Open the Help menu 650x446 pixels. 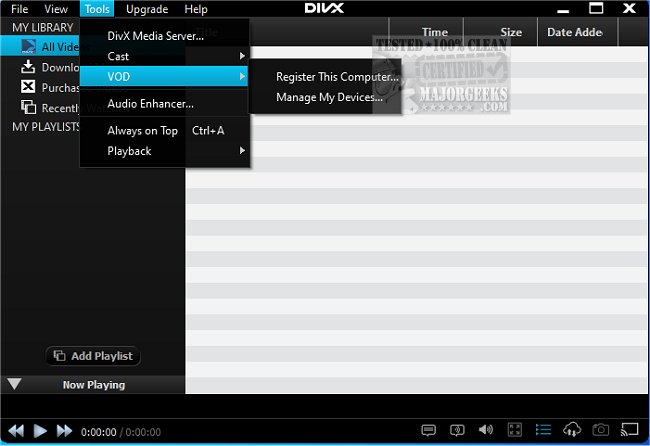point(196,9)
